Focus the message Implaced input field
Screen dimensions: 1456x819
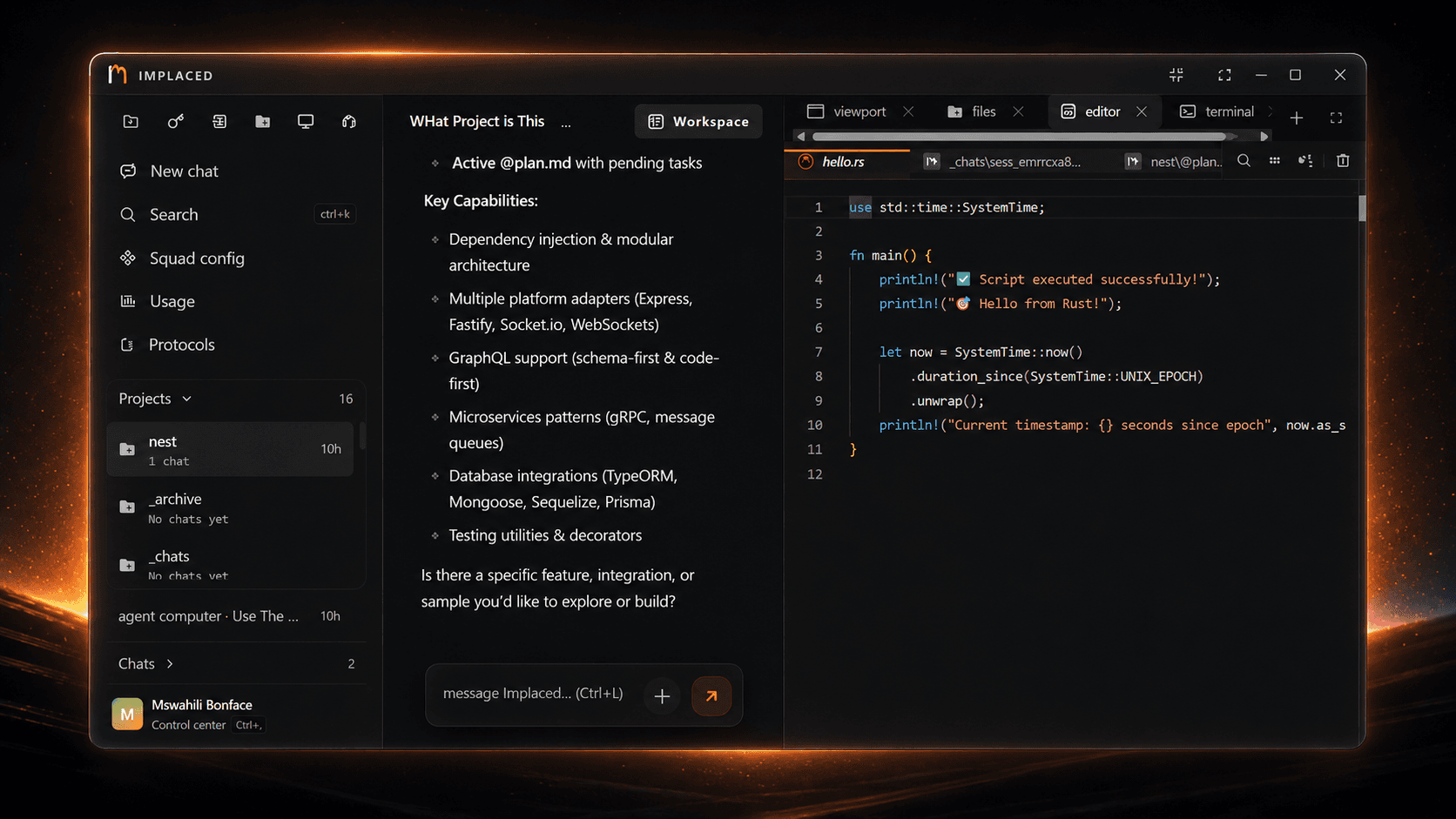(533, 694)
